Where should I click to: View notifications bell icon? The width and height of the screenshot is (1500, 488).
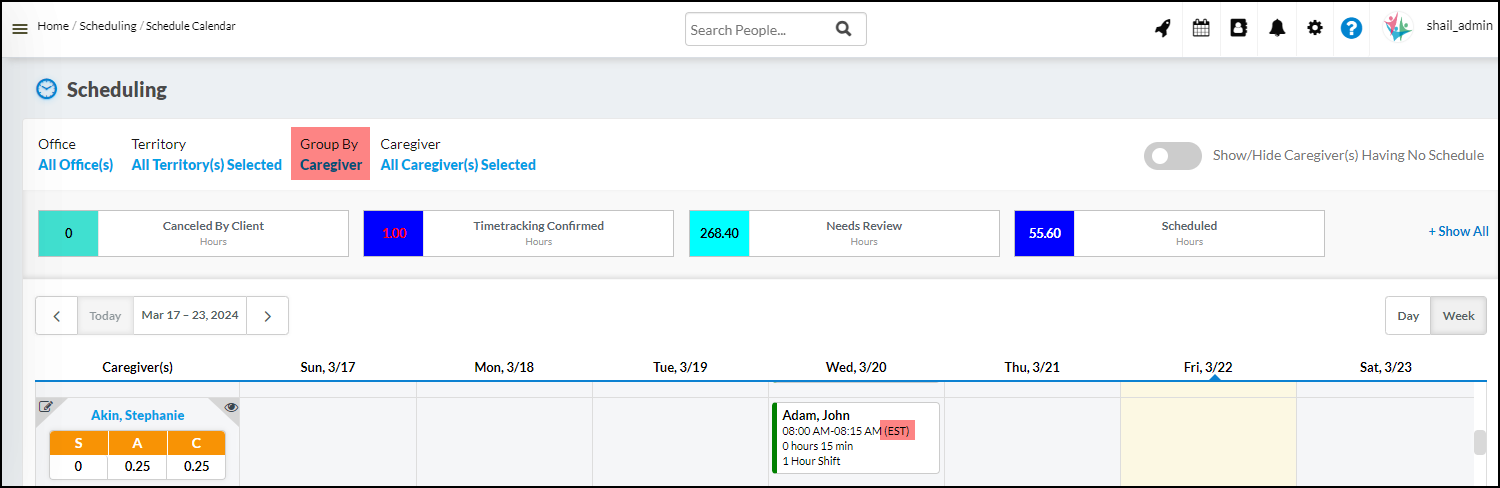(1277, 29)
